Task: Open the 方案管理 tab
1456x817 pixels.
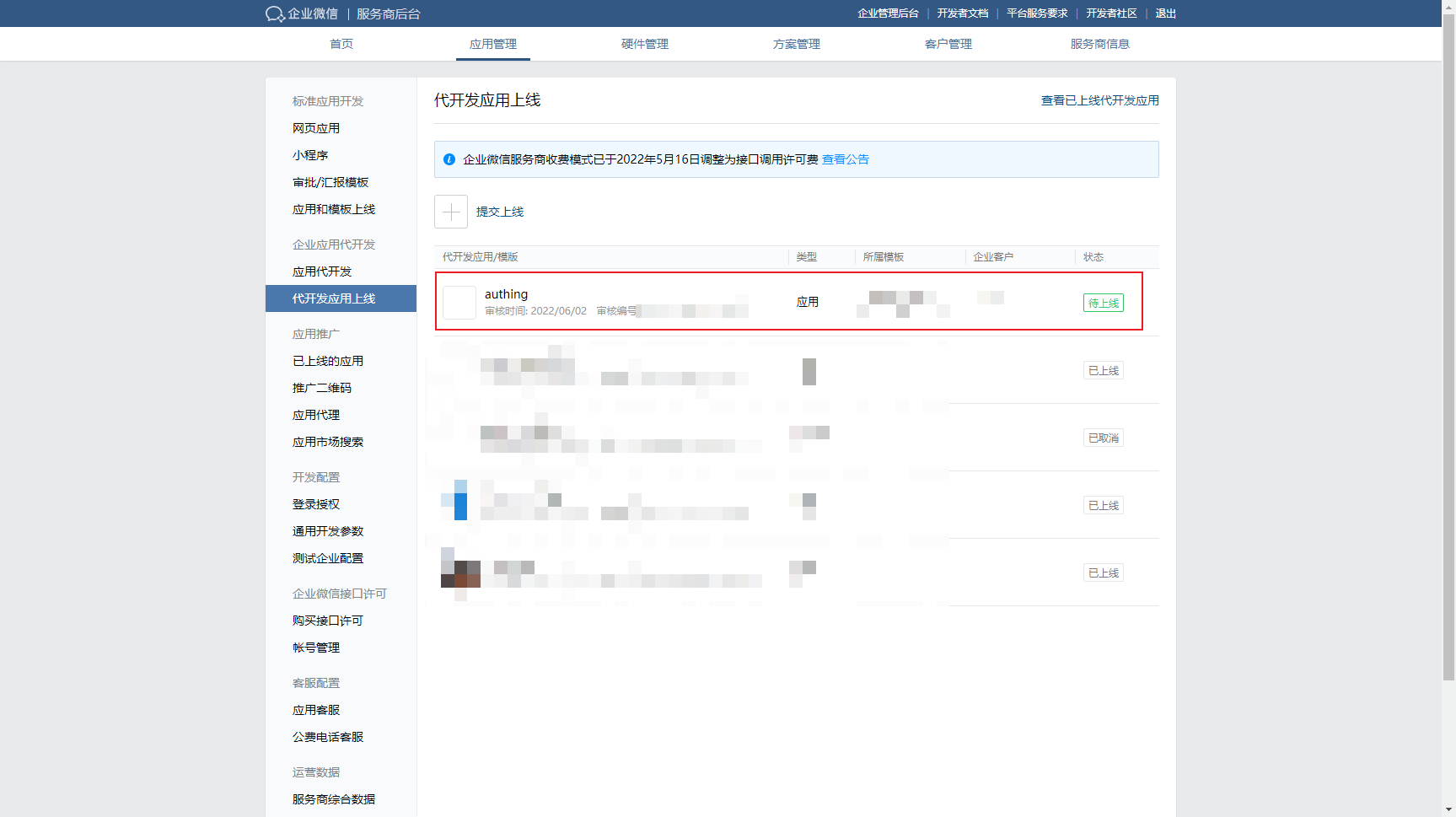Action: coord(797,44)
